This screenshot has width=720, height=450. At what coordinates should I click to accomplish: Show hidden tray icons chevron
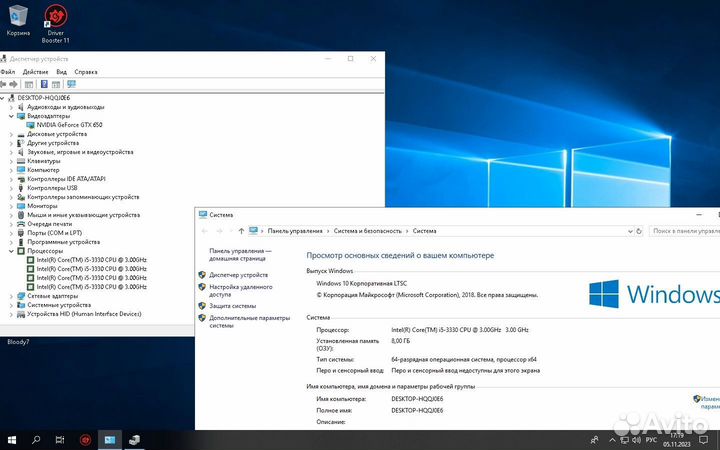tap(612, 440)
